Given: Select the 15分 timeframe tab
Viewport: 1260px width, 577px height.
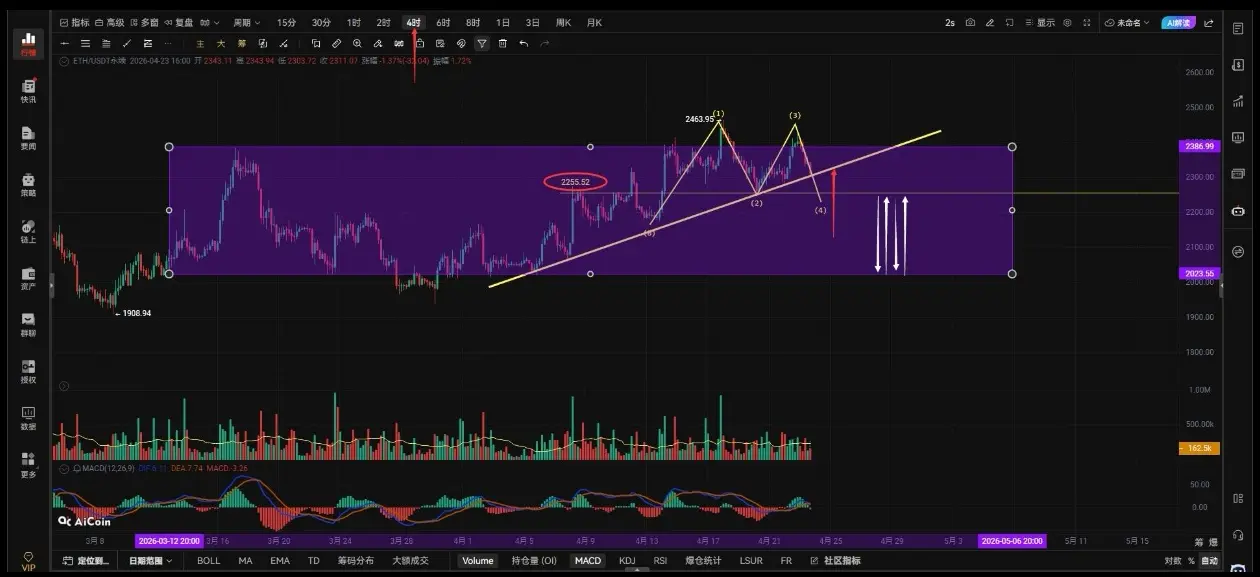Looking at the screenshot, I should [x=286, y=22].
